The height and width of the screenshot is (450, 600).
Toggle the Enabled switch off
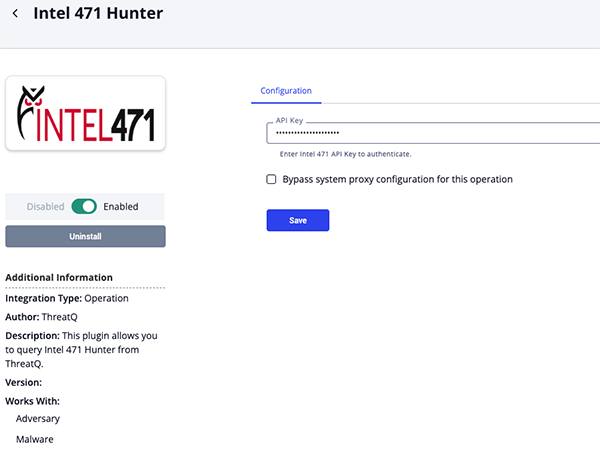point(84,207)
